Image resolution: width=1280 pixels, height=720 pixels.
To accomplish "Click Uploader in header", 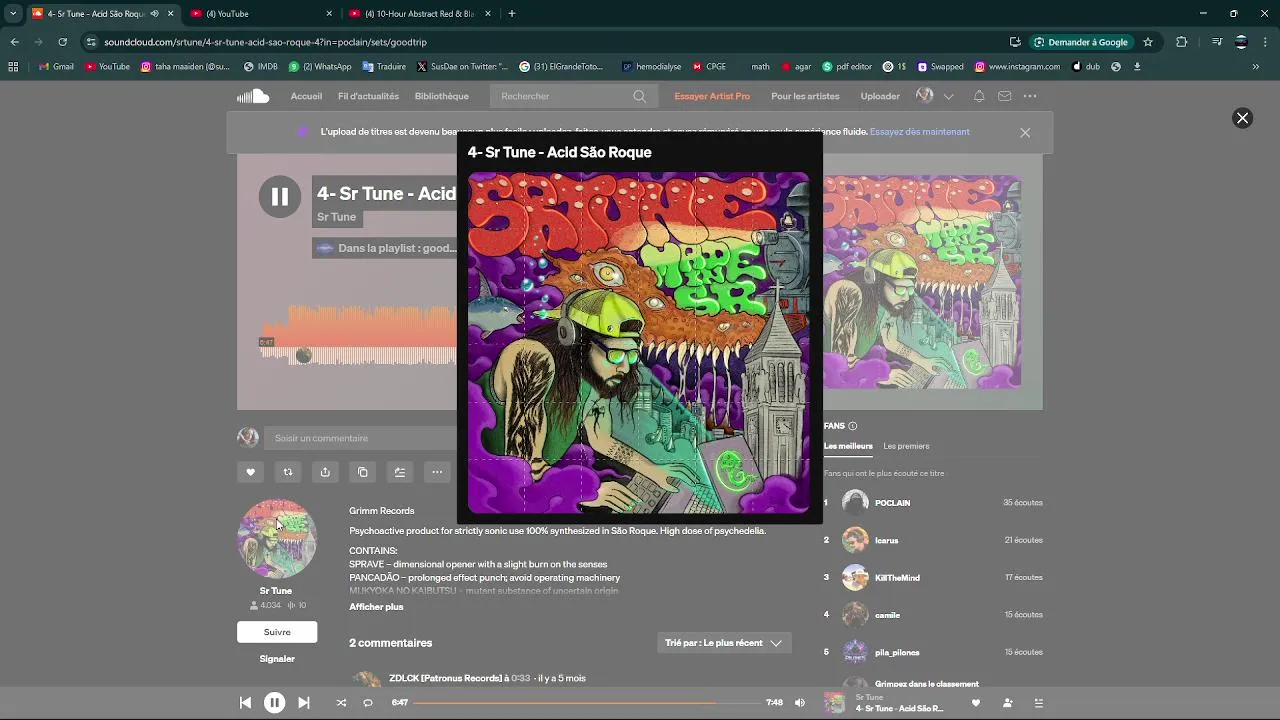I will click(x=880, y=96).
